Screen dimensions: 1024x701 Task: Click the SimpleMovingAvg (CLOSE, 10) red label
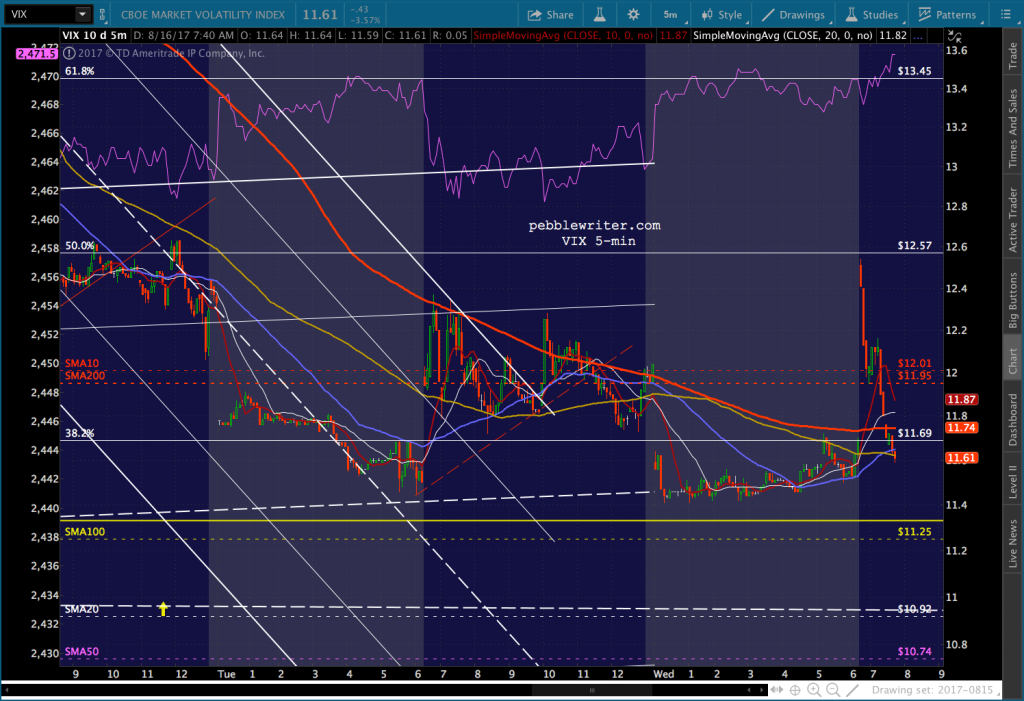(562, 35)
